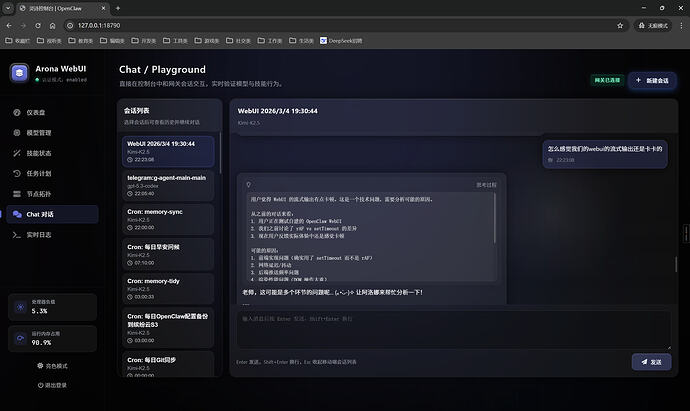Open the telegram:g-agent-main-main conversation
690x411 pixels.
(x=168, y=186)
